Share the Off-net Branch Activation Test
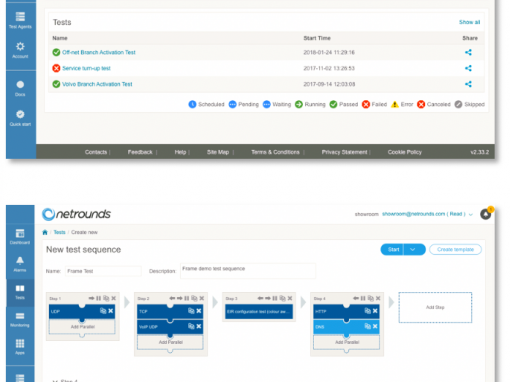Image resolution: width=510 pixels, height=382 pixels. pos(468,52)
